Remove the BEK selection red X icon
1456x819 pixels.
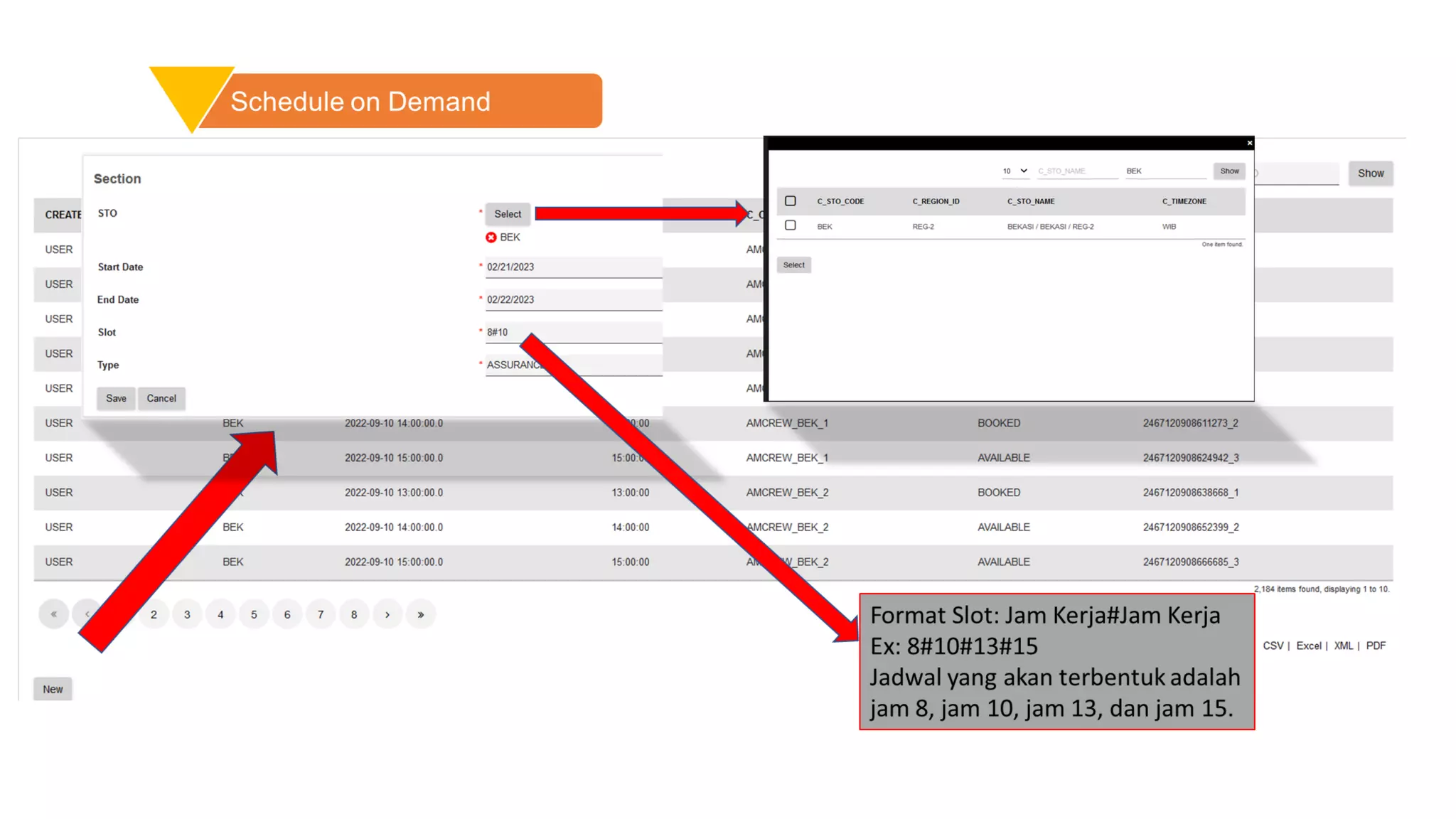pyautogui.click(x=491, y=237)
